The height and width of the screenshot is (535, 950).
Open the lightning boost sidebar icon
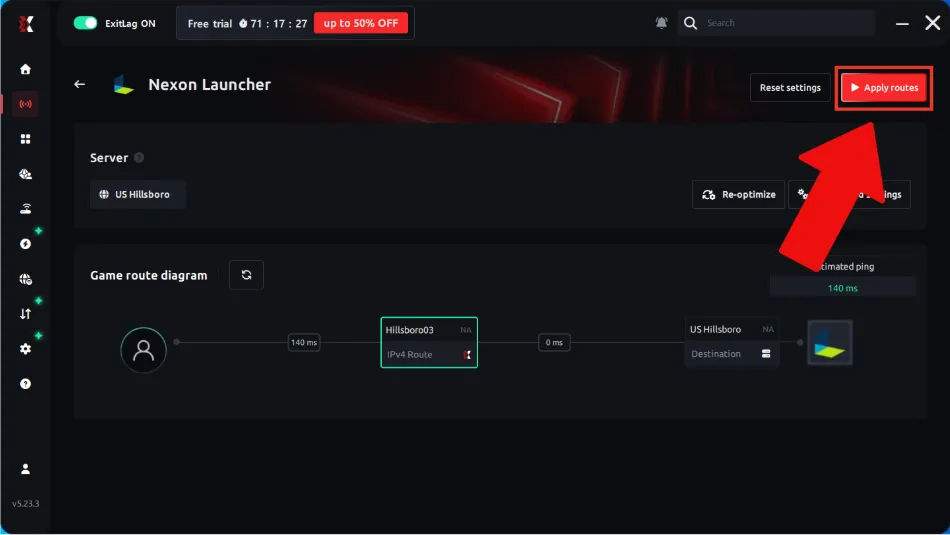pos(25,244)
